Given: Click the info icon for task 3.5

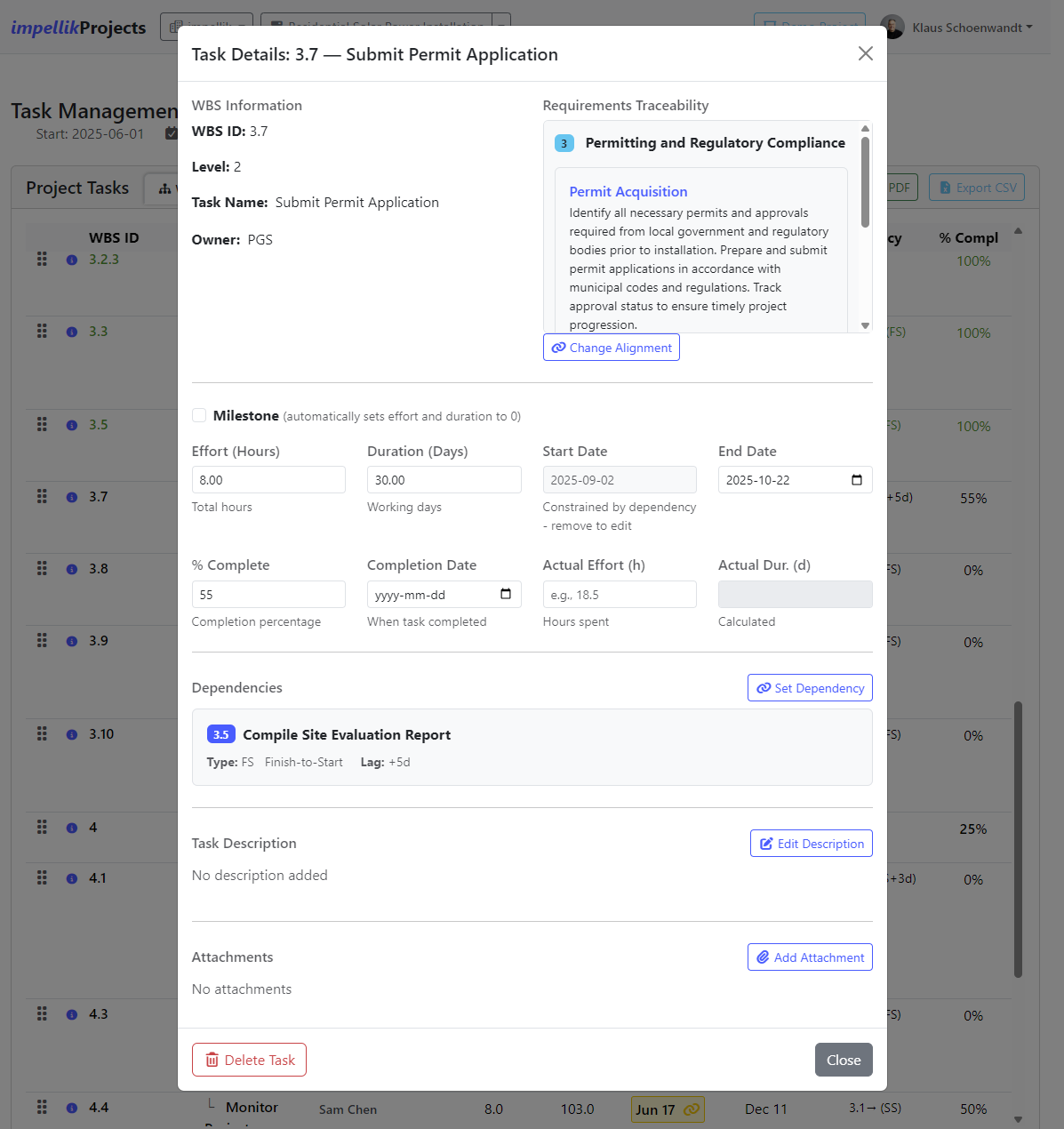Looking at the screenshot, I should coord(72,425).
